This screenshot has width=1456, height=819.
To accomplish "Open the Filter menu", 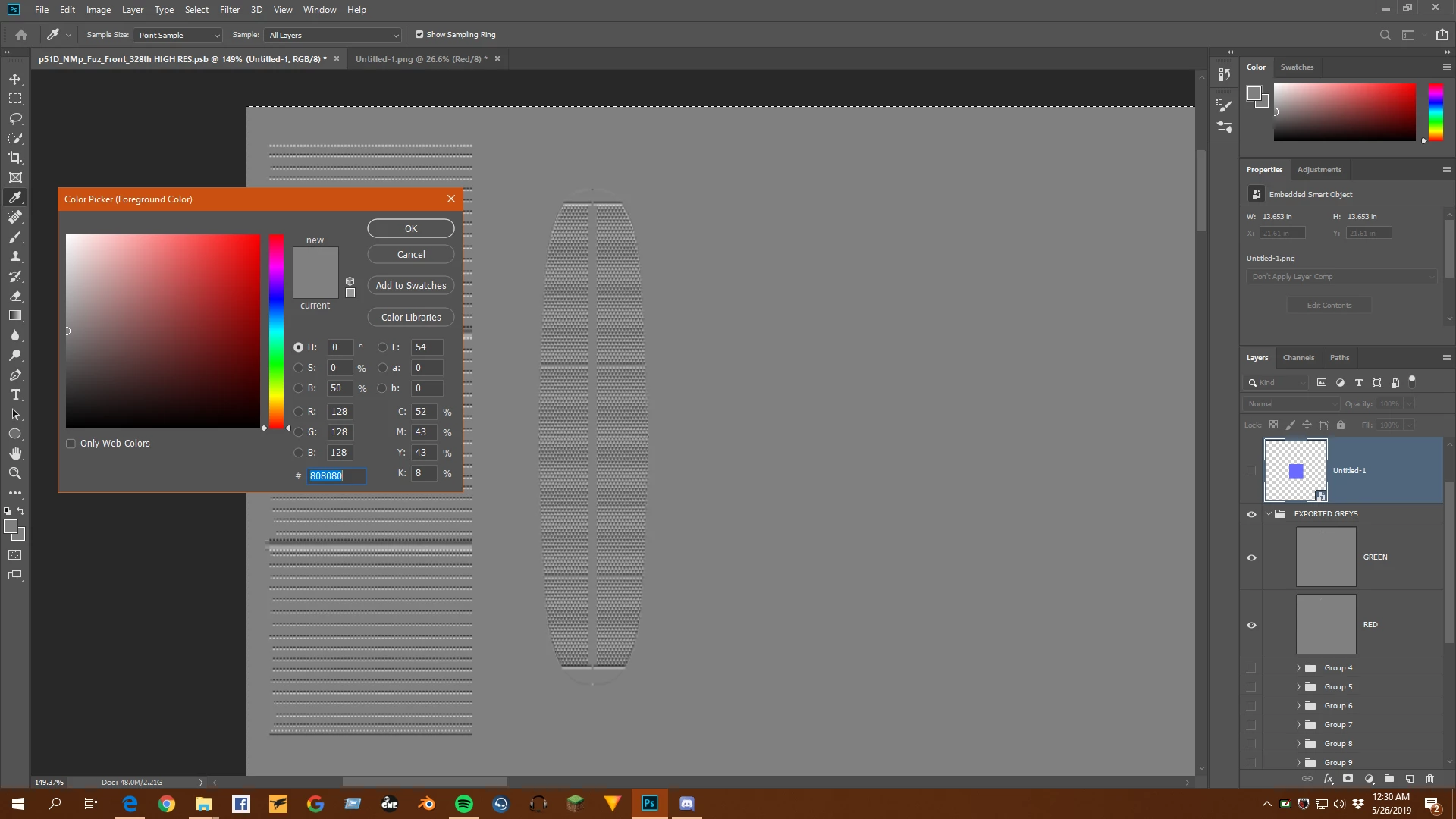I will [229, 10].
